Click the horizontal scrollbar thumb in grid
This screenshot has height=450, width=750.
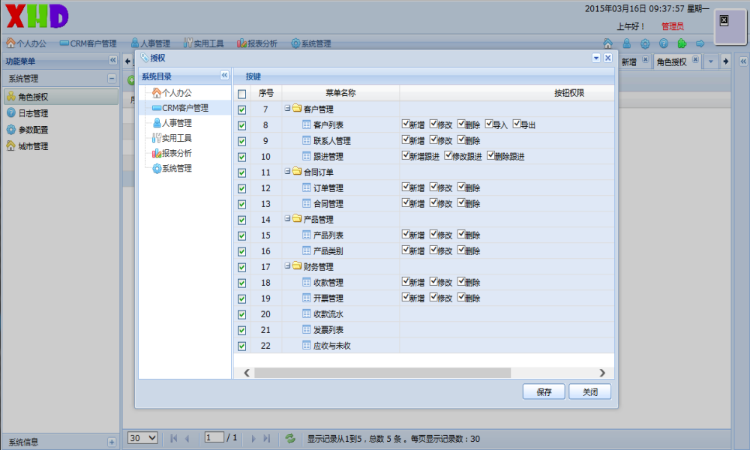click(383, 373)
